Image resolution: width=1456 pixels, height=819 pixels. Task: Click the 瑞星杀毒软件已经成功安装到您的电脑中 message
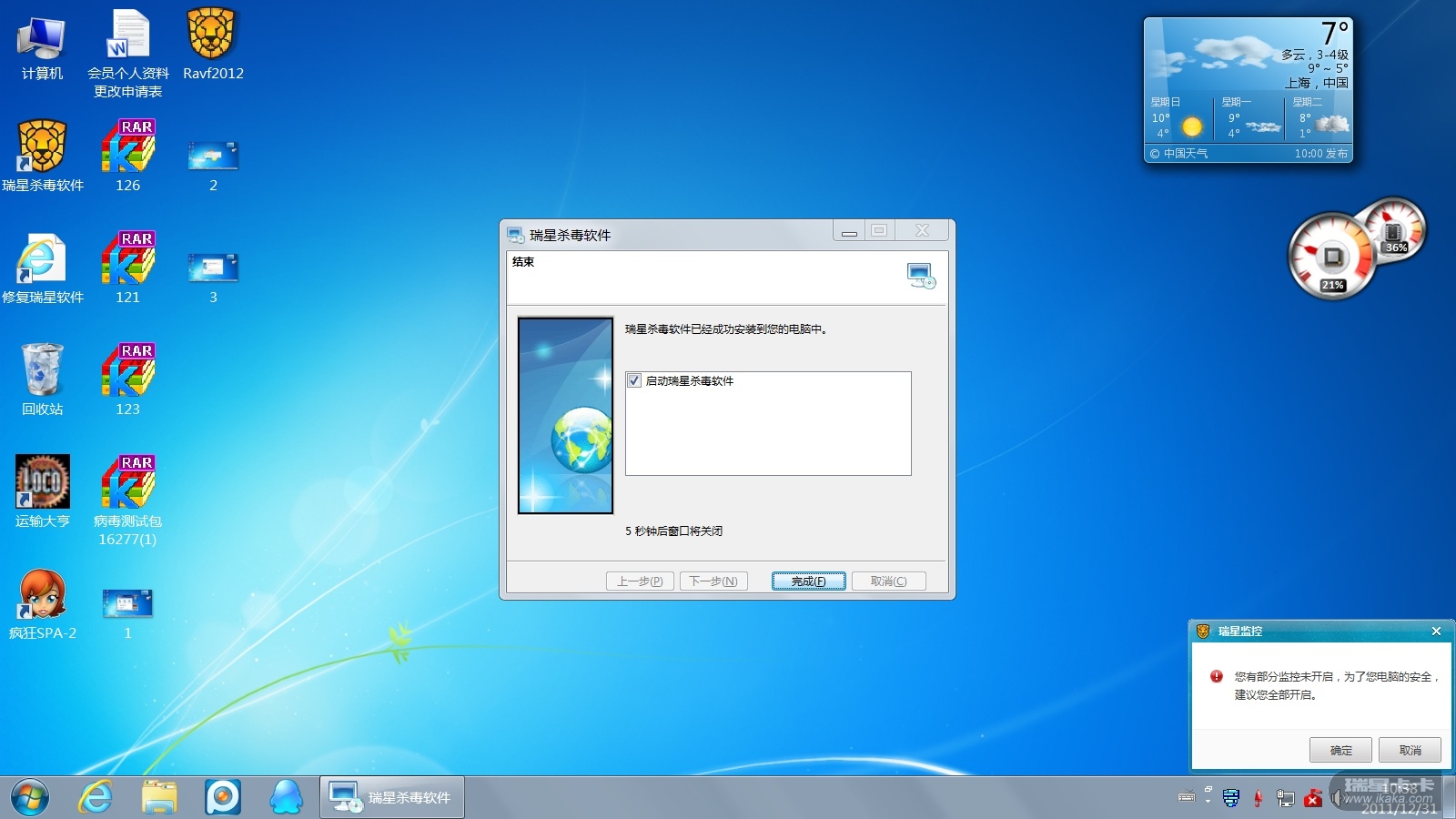point(726,329)
